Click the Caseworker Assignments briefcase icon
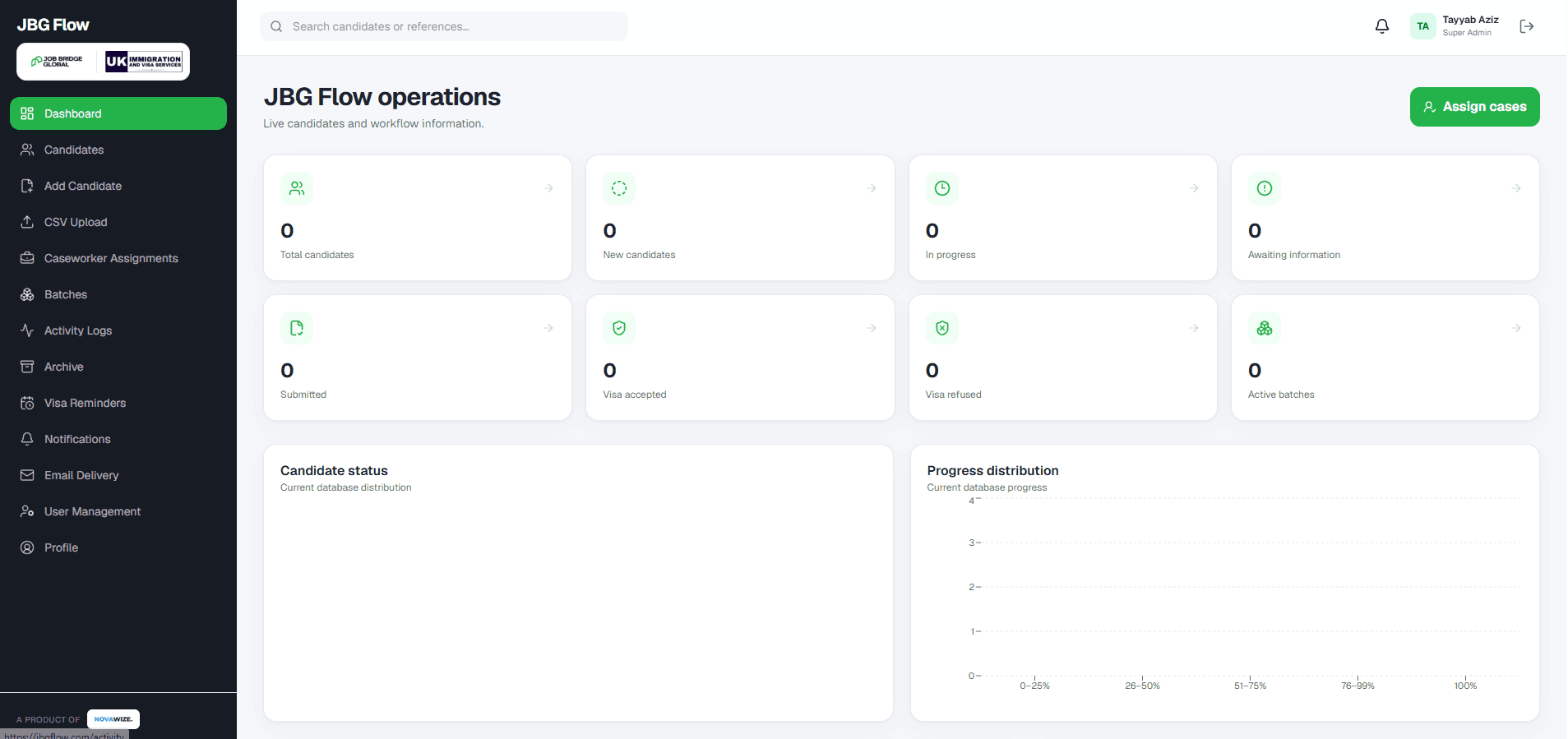1568x739 pixels. click(x=27, y=258)
